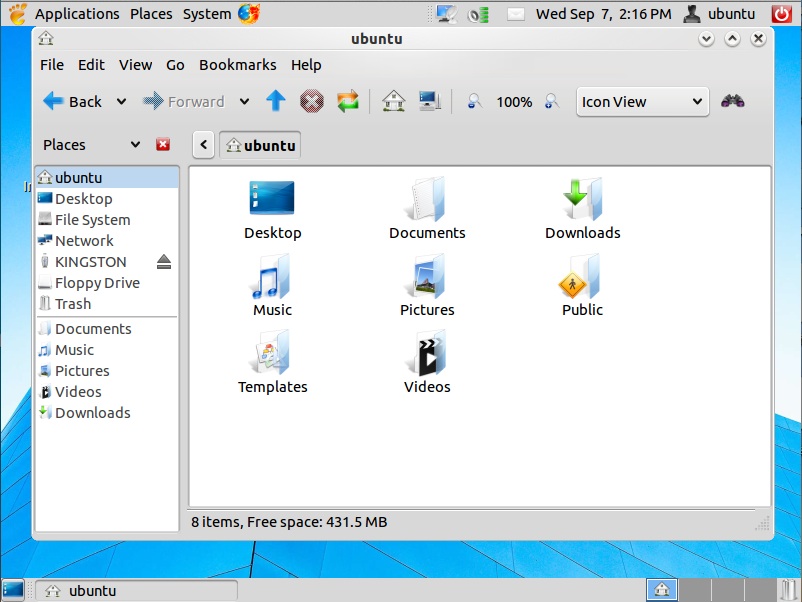
Task: Select the Public folder icon
Action: point(581,276)
